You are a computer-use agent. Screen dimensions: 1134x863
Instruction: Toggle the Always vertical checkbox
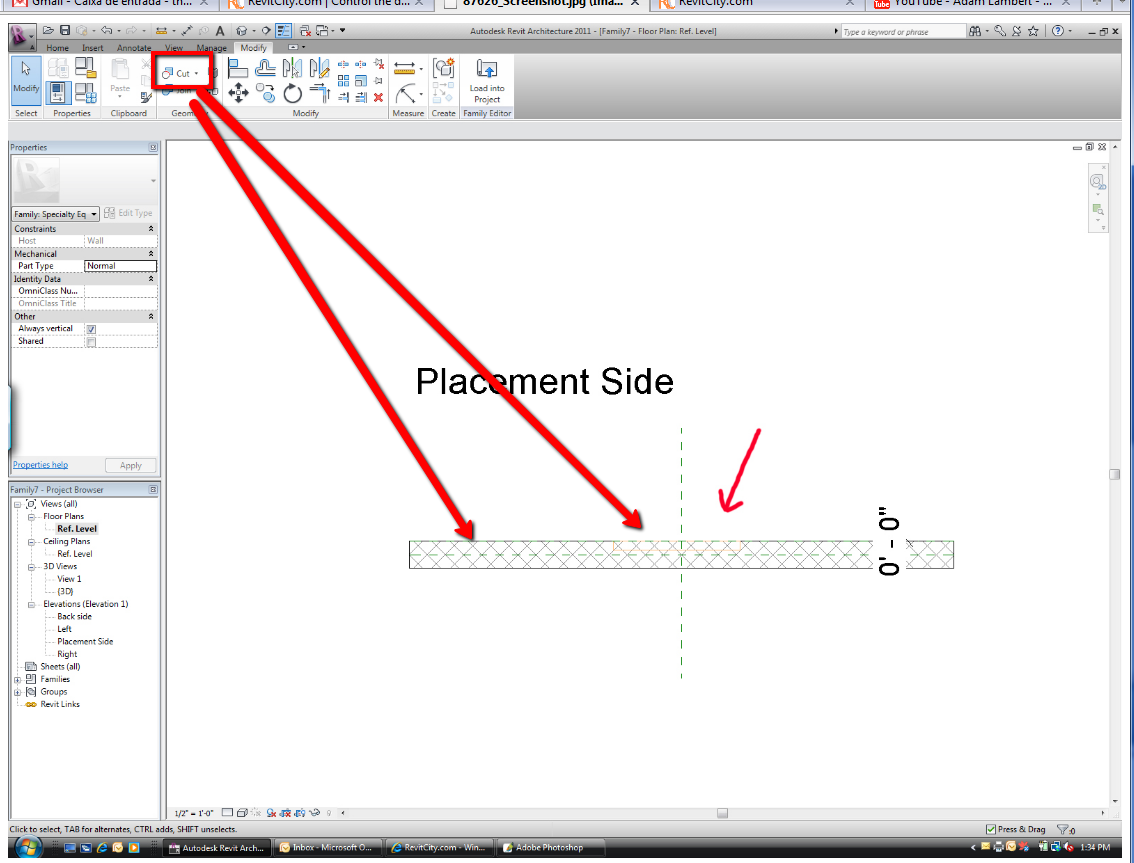click(91, 329)
